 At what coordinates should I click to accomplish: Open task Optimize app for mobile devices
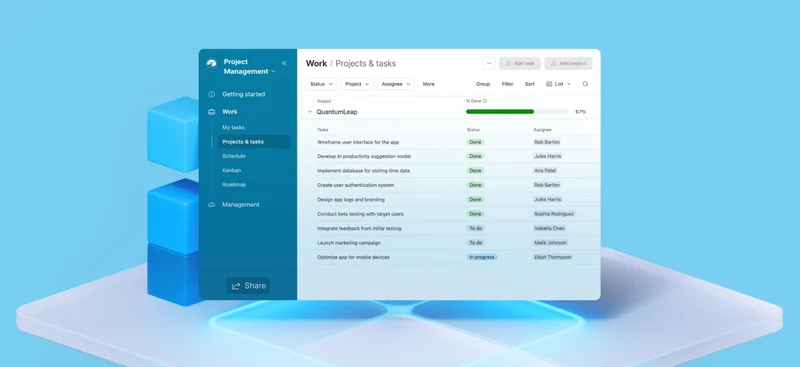[353, 257]
